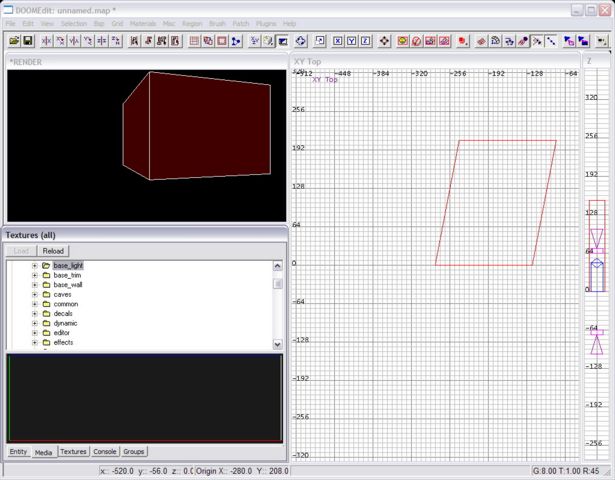This screenshot has height=480, width=615.
Task: Click the texture tree scroll-down arrow
Action: pos(277,344)
